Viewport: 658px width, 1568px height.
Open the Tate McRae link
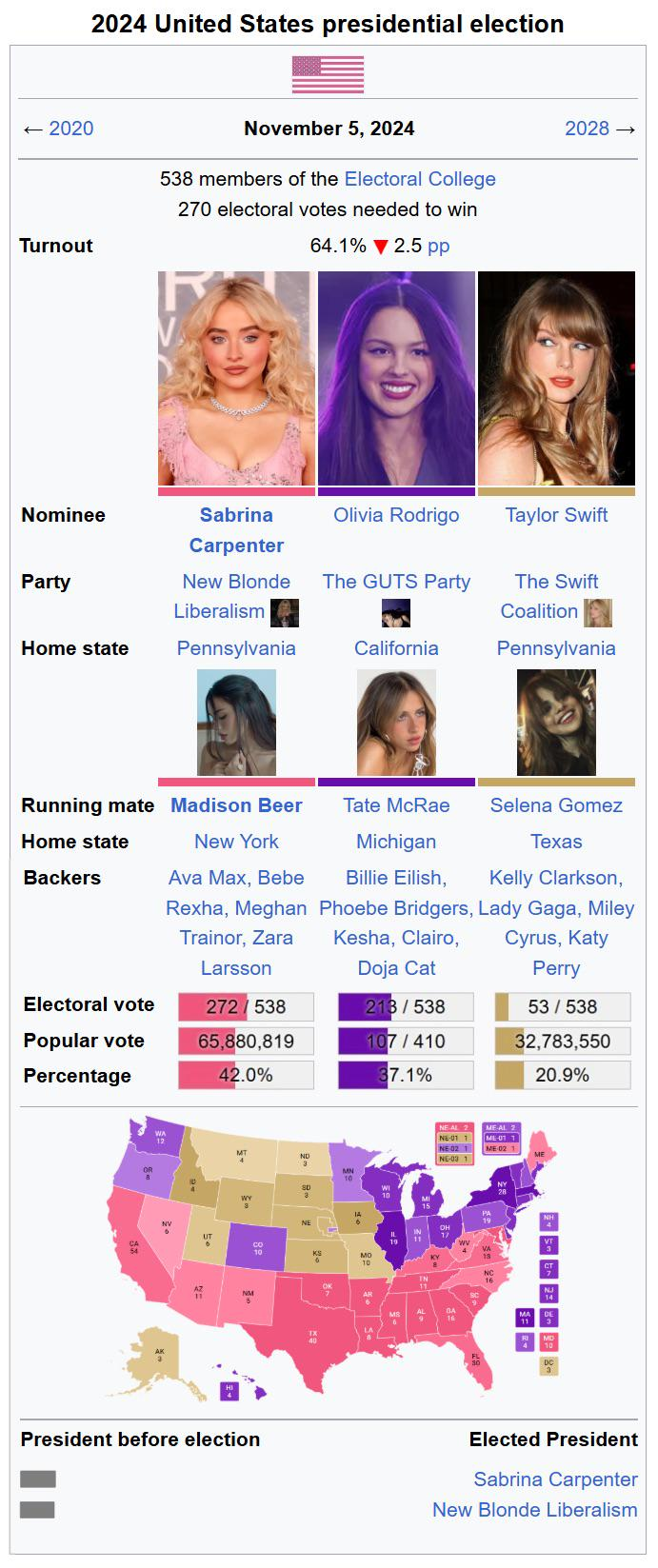[x=396, y=805]
